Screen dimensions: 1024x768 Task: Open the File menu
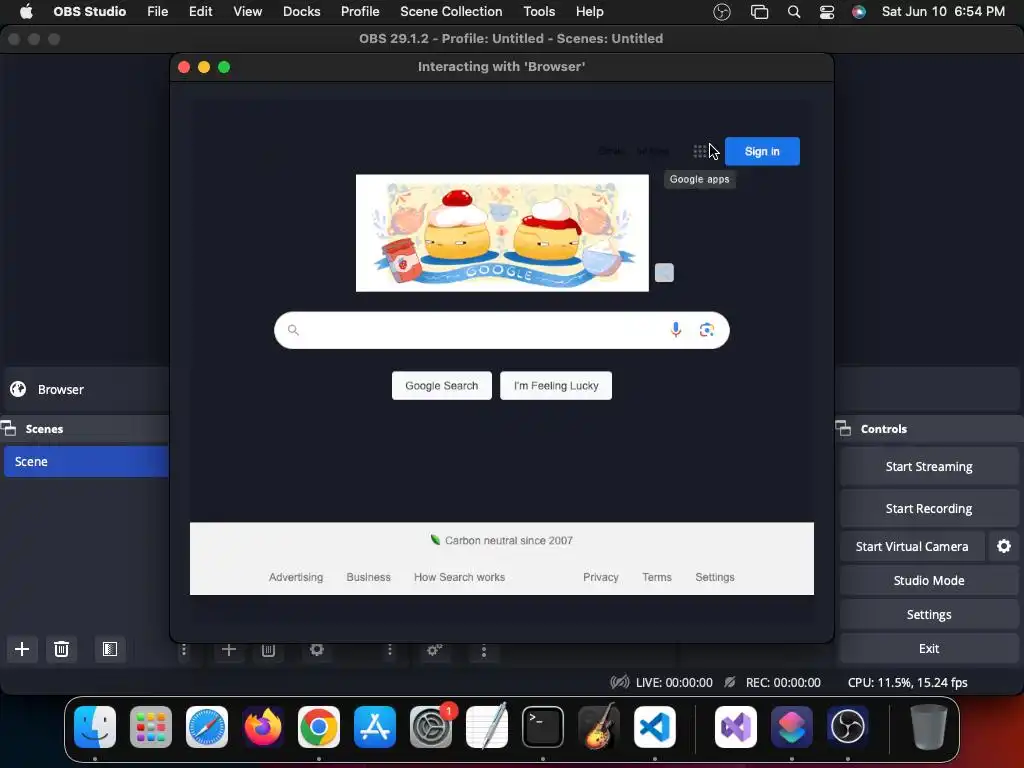pyautogui.click(x=157, y=12)
